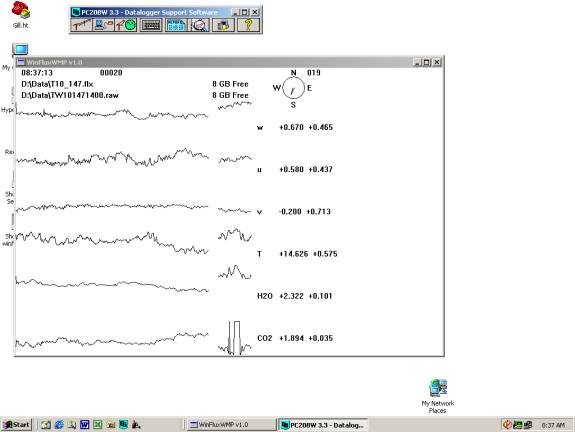This screenshot has height=432, width=575.
Task: Open the Storage Module tool in PC208W
Action: [x=223, y=25]
